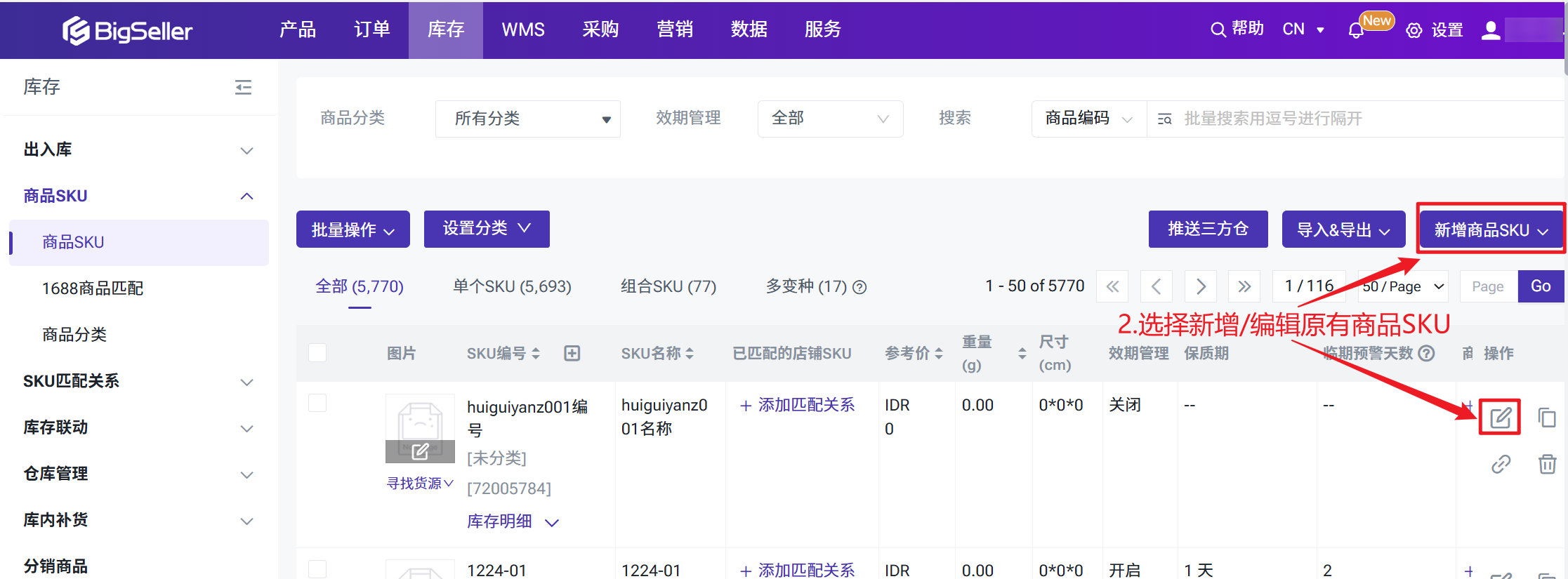Click the link chain icon in first row
The height and width of the screenshot is (579, 1568).
1501,464
